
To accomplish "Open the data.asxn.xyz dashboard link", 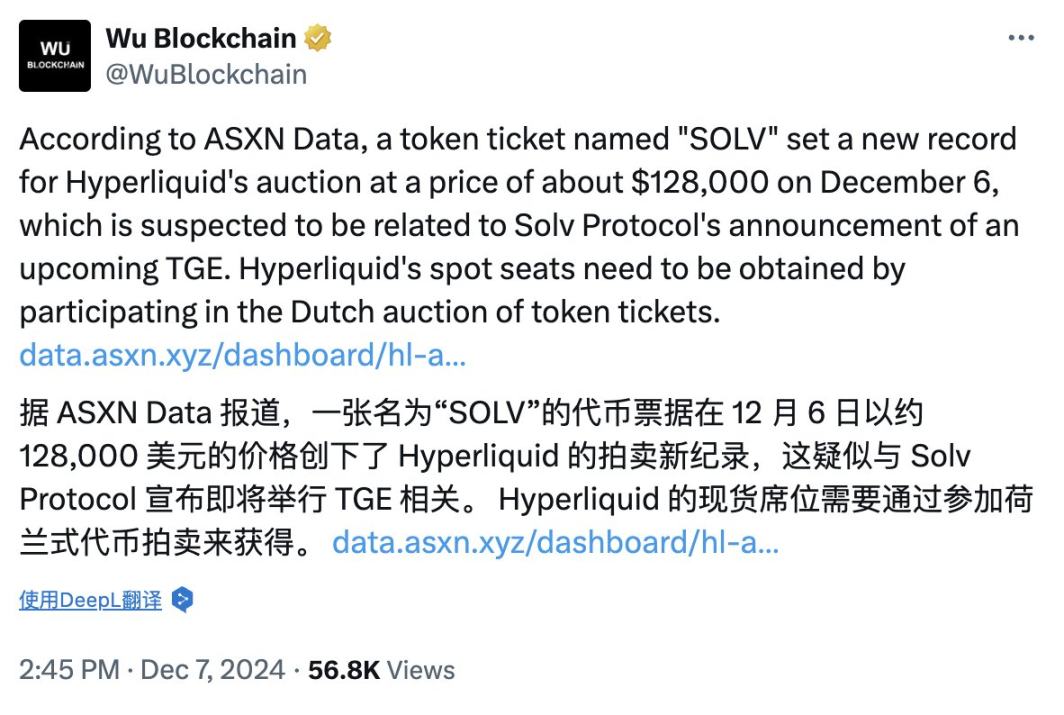I will coord(244,354).
